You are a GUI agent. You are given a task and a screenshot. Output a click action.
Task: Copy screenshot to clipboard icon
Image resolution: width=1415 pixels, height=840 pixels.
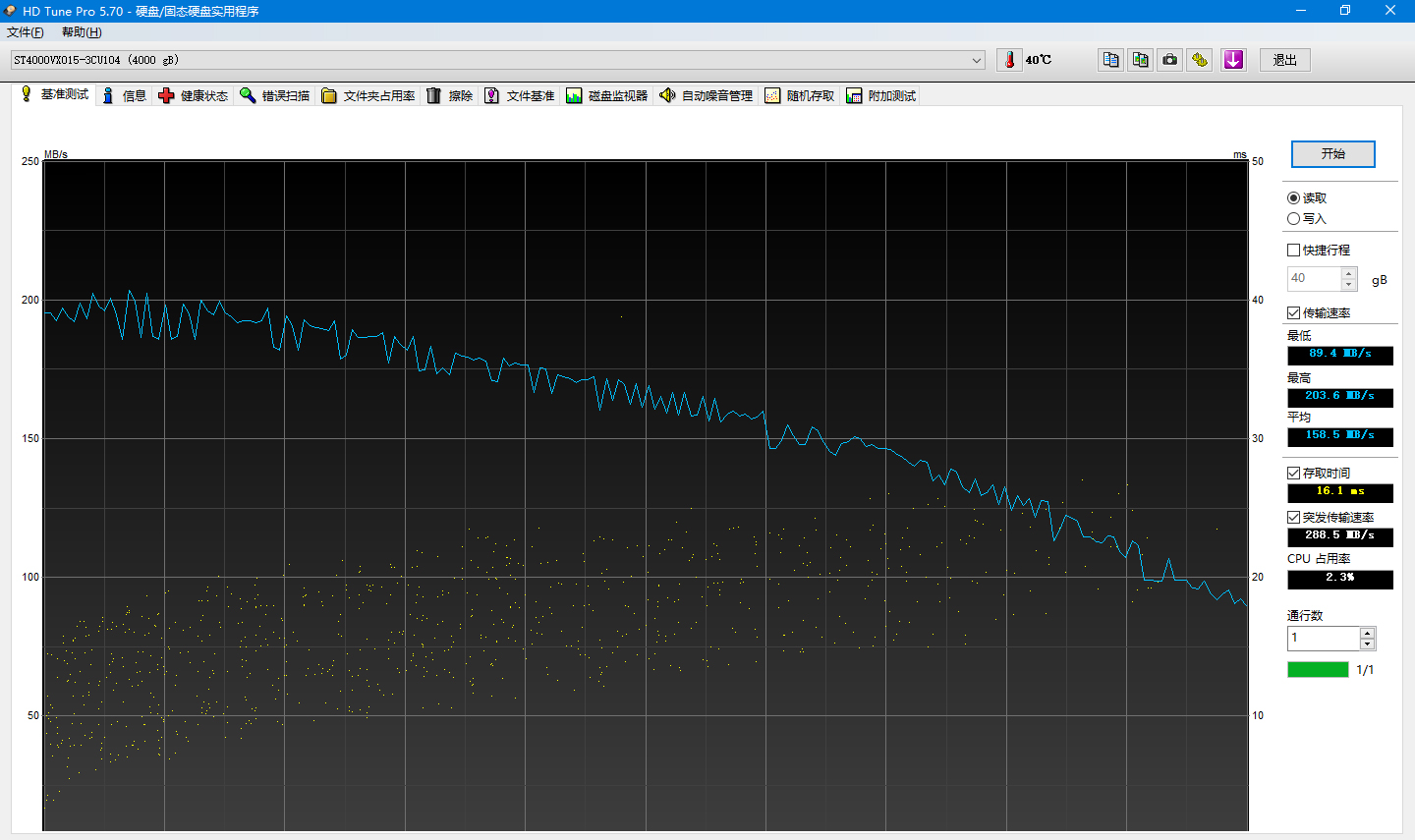coord(1140,60)
